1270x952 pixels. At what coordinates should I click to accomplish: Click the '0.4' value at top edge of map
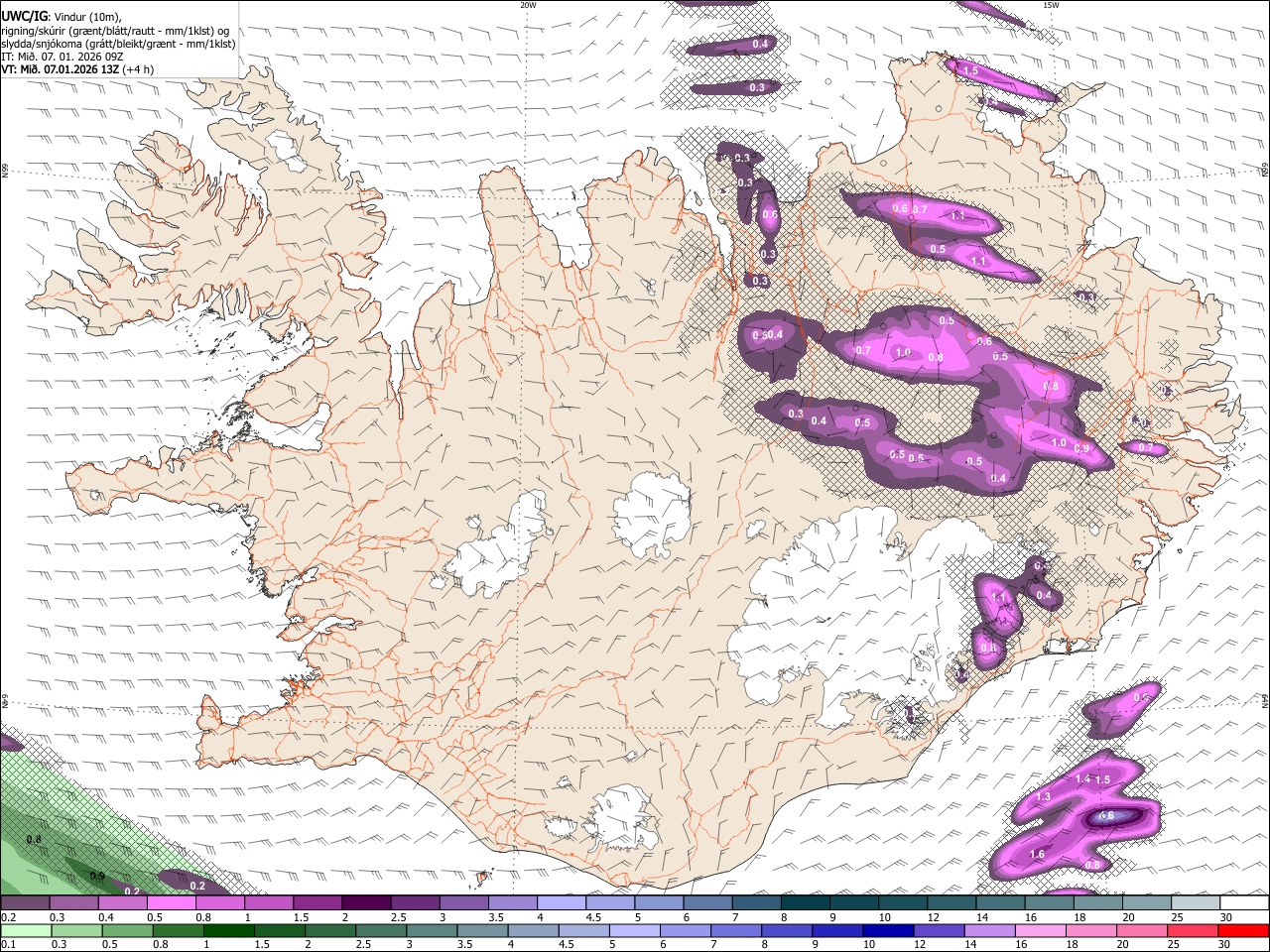point(761,44)
